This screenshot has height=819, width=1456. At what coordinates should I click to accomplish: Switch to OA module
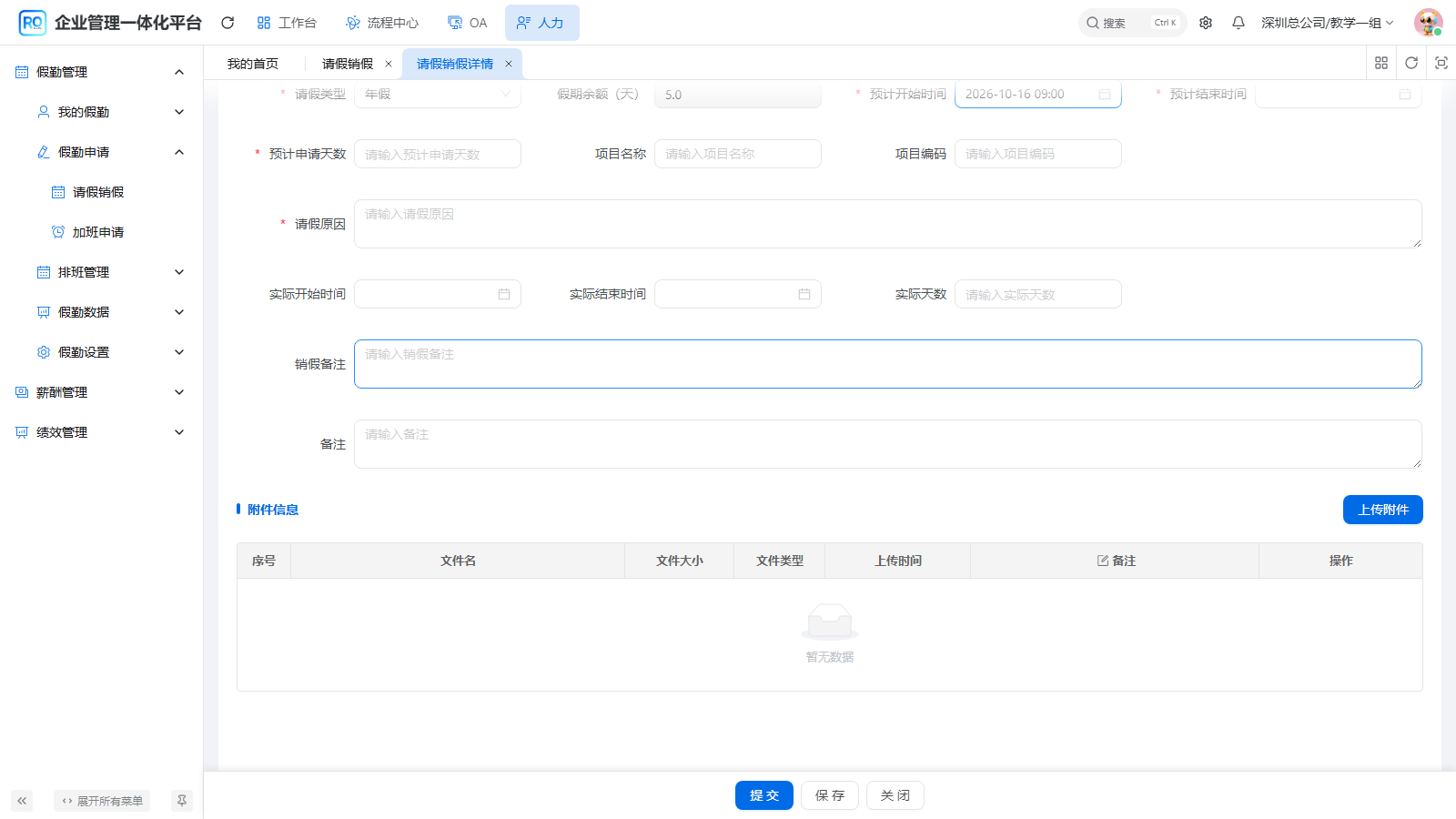(x=468, y=23)
